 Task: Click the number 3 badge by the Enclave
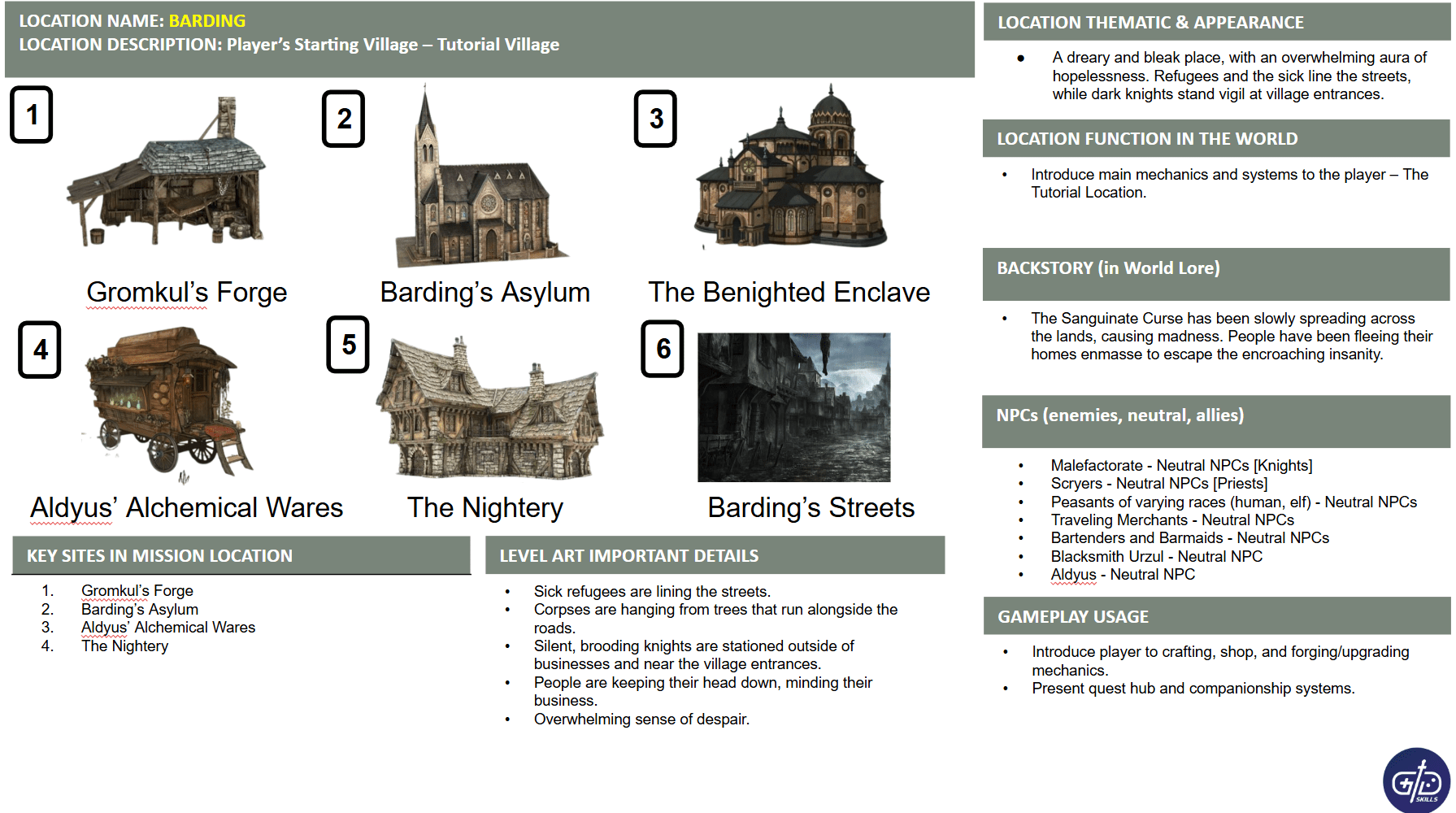tap(655, 119)
